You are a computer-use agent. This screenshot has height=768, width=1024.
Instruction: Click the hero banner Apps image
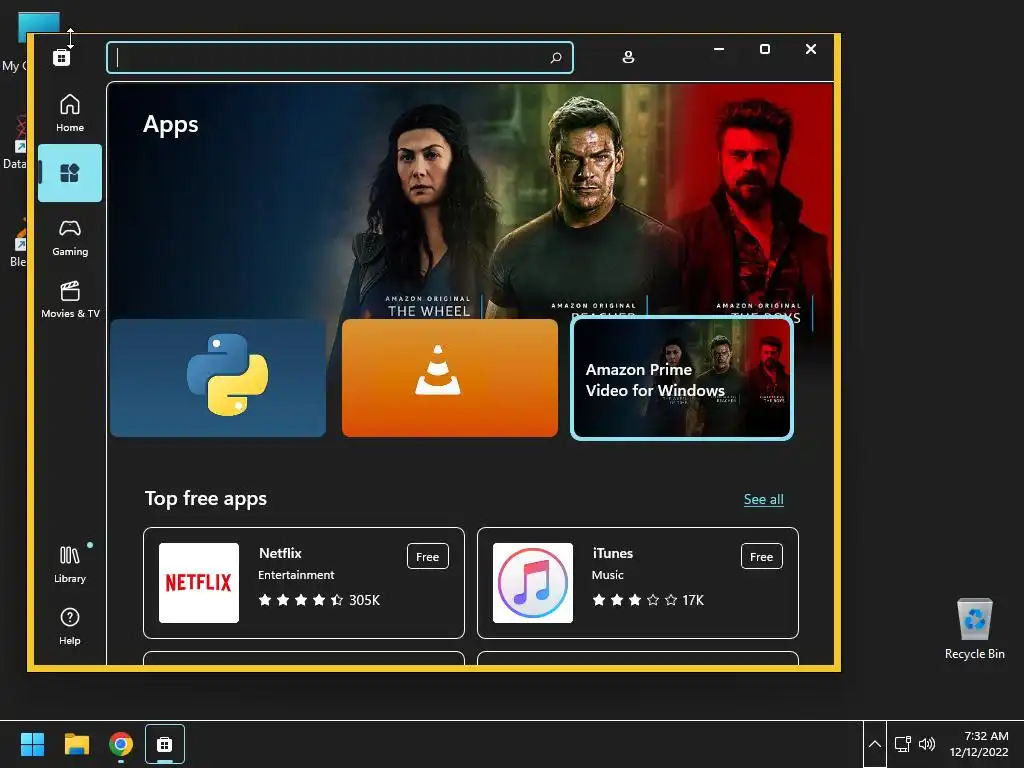click(470, 200)
